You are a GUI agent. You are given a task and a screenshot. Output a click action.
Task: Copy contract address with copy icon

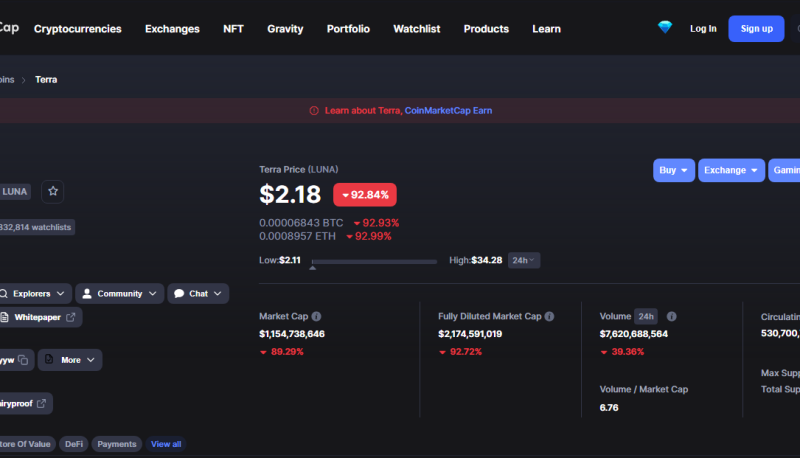pyautogui.click(x=23, y=360)
